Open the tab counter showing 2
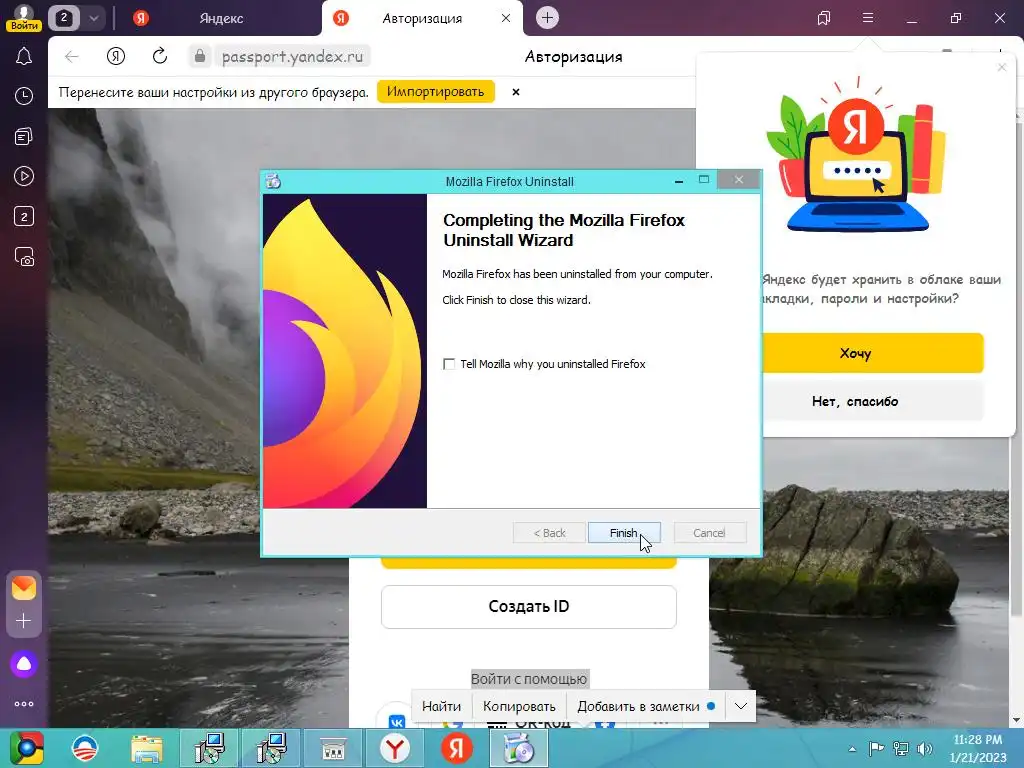This screenshot has width=1024, height=768. pyautogui.click(x=63, y=18)
